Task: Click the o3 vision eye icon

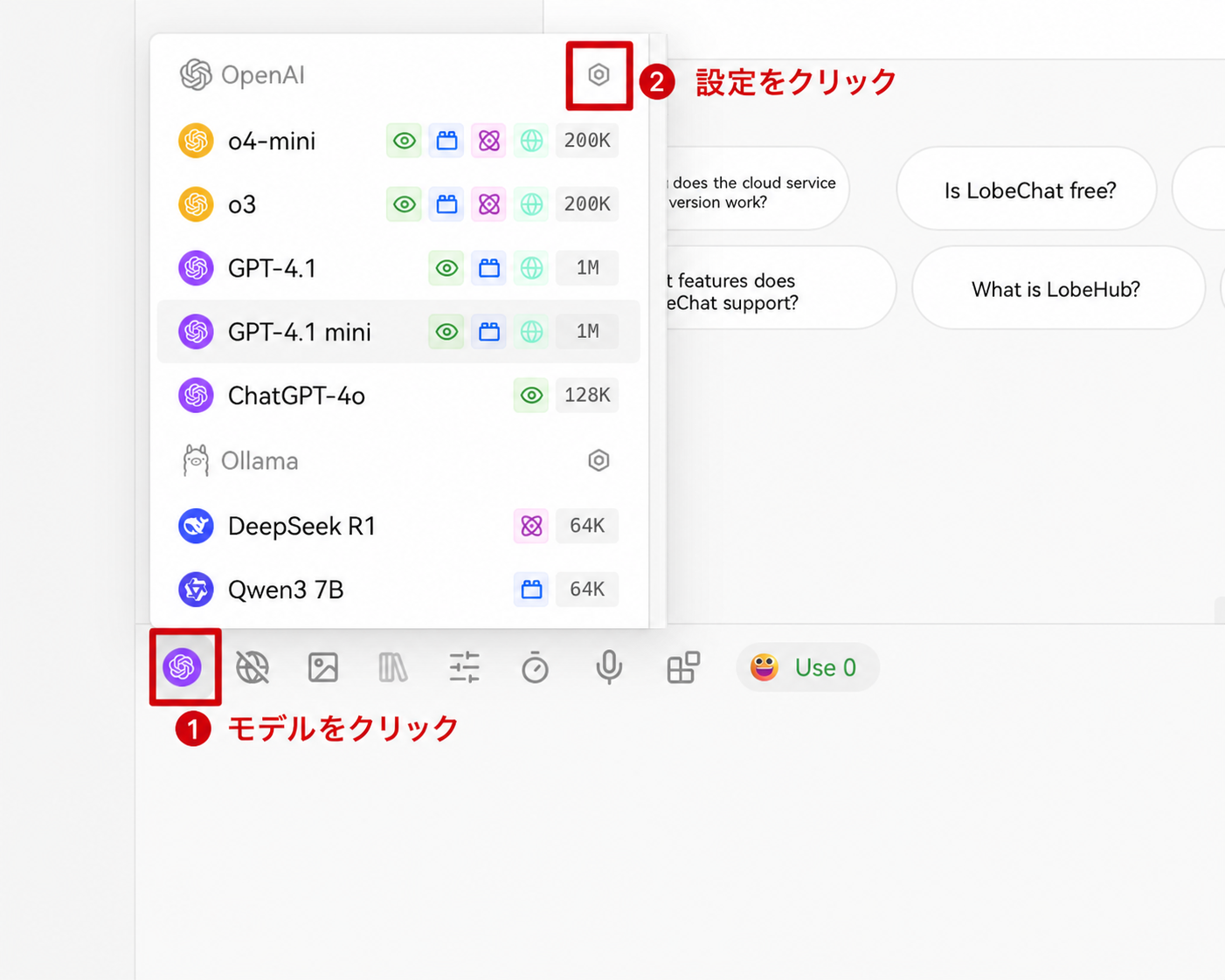Action: pyautogui.click(x=404, y=204)
